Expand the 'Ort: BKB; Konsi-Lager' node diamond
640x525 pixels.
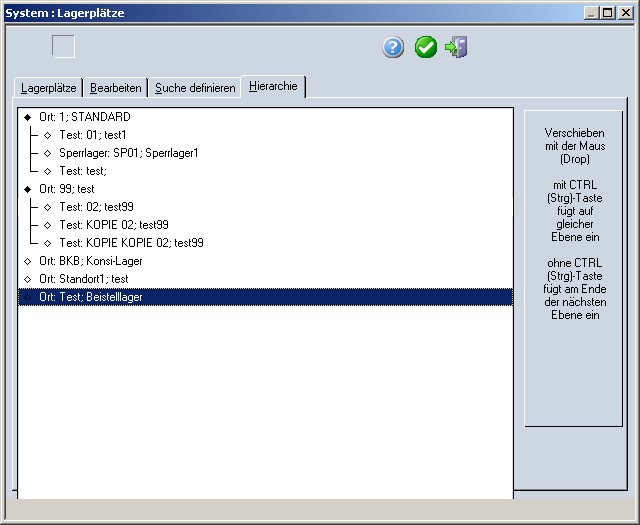pyautogui.click(x=27, y=261)
